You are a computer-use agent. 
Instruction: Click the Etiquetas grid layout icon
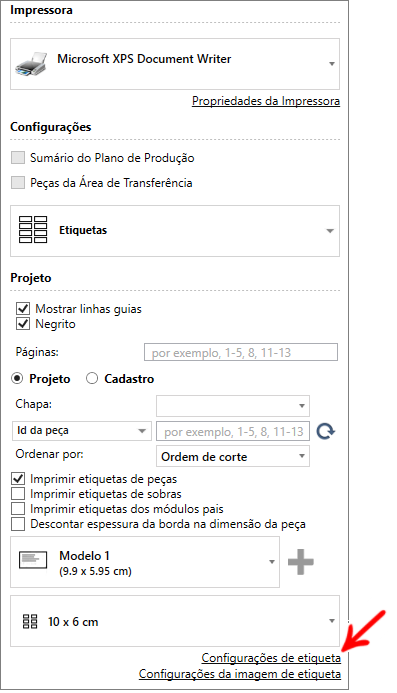pyautogui.click(x=33, y=230)
